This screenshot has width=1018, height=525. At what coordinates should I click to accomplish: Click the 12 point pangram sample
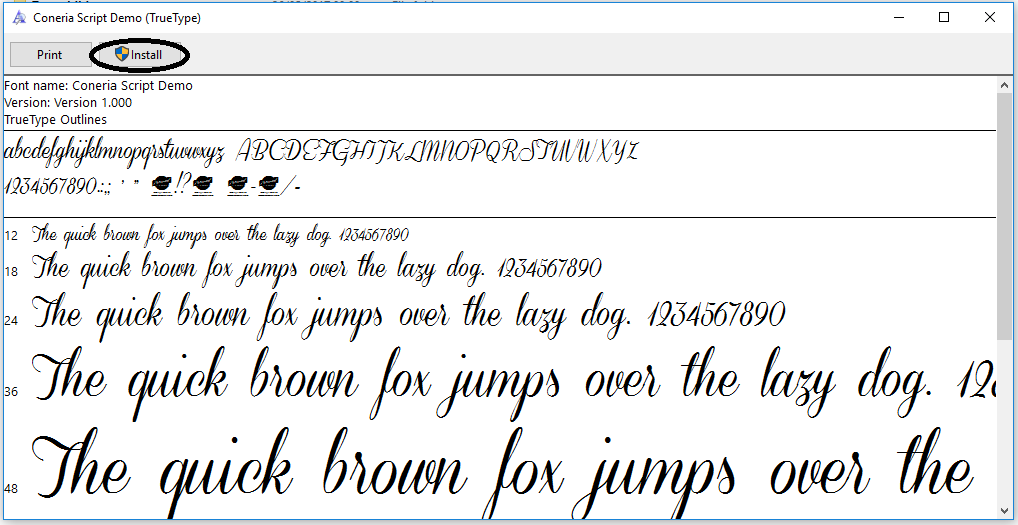coord(221,235)
